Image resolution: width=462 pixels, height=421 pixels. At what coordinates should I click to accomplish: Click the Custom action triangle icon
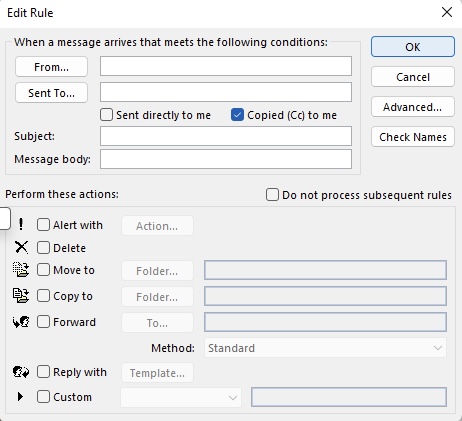coord(20,397)
